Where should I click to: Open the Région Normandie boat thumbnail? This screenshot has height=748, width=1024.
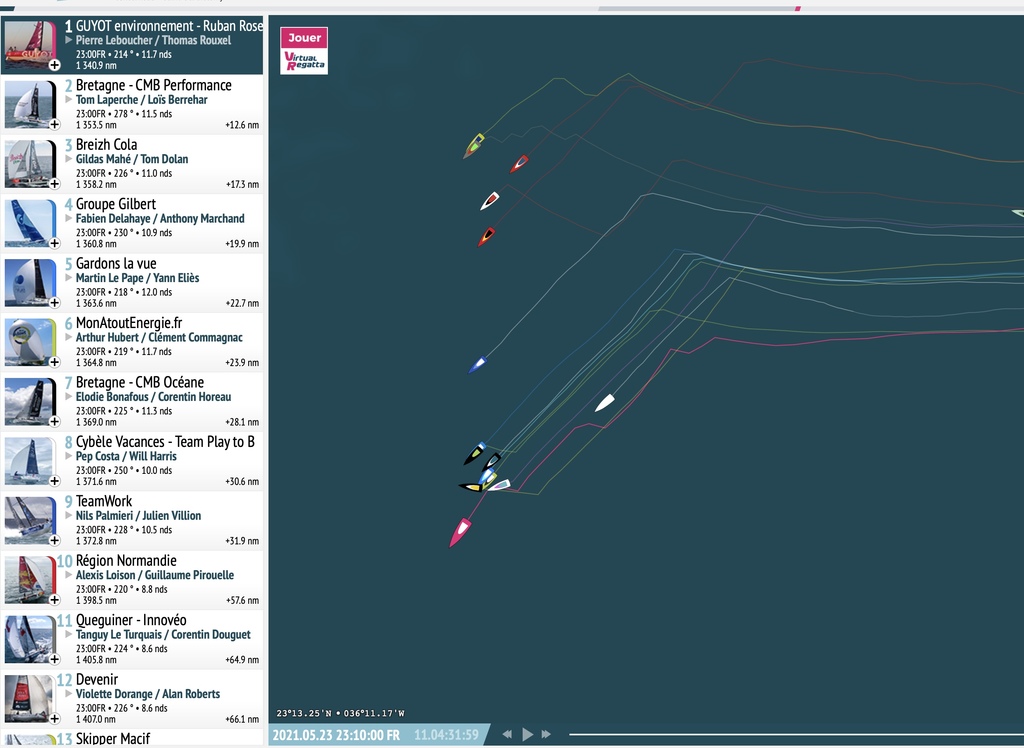[x=30, y=579]
